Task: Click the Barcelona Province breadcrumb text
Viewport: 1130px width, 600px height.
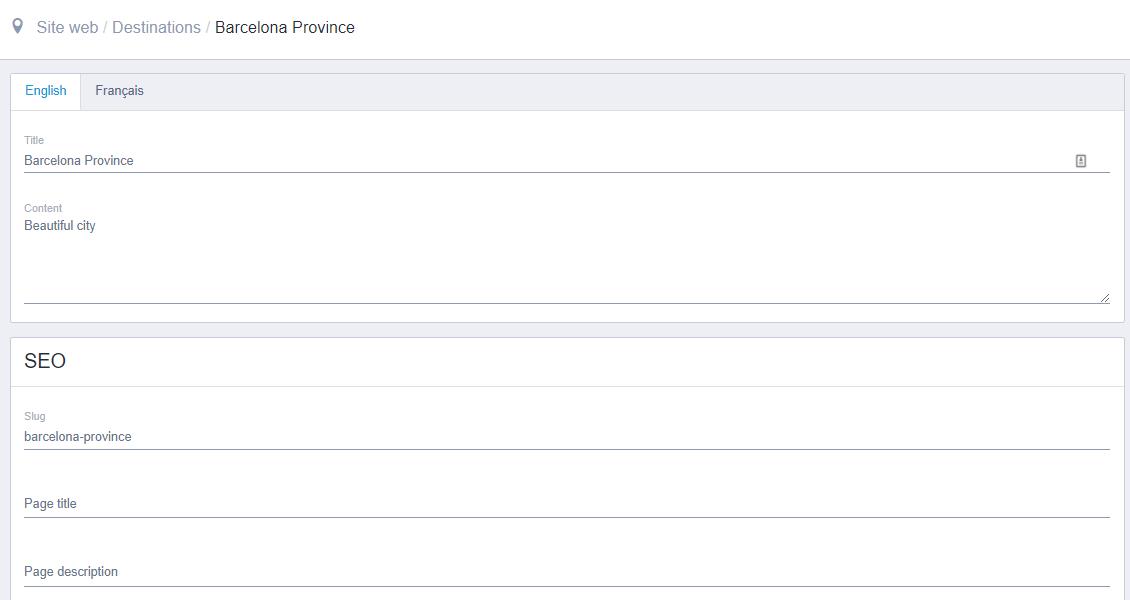Action: 285,27
